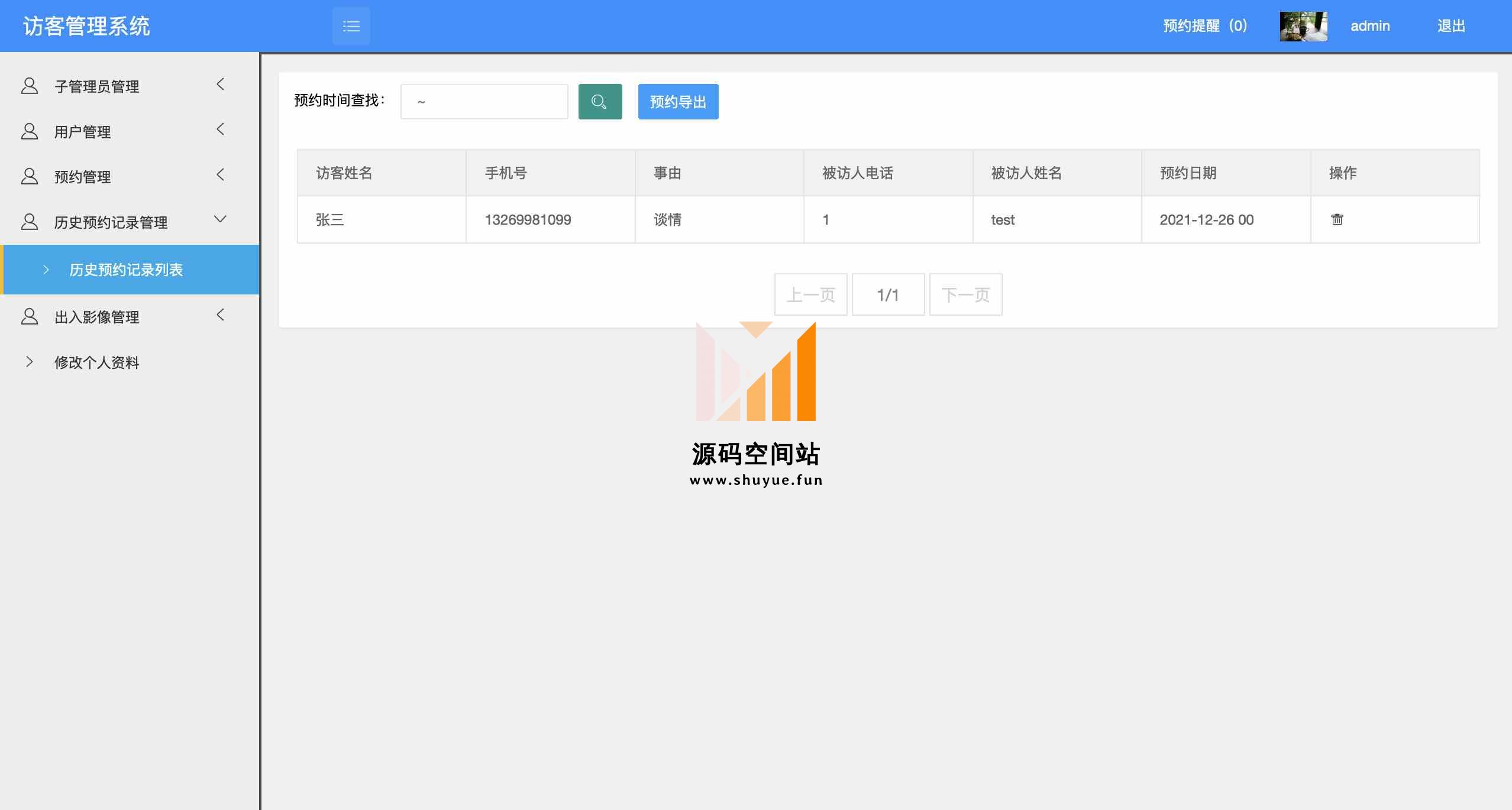Expand the 用户管理 chevron
Viewport: 1512px width, 810px height.
click(x=221, y=129)
